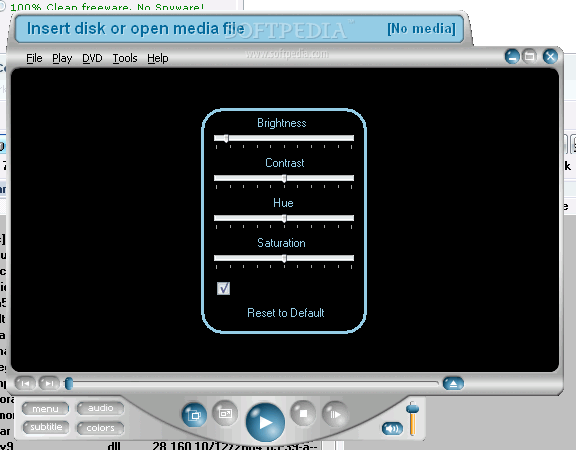Viewport: 576px width, 450px height.
Task: Click the Contrast label
Action: pos(285,163)
